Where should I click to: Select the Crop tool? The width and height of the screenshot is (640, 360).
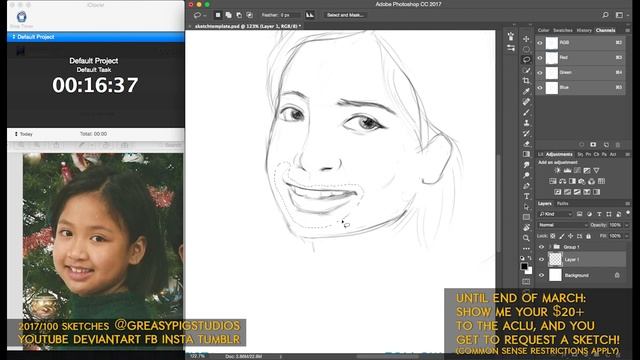pos(527,81)
